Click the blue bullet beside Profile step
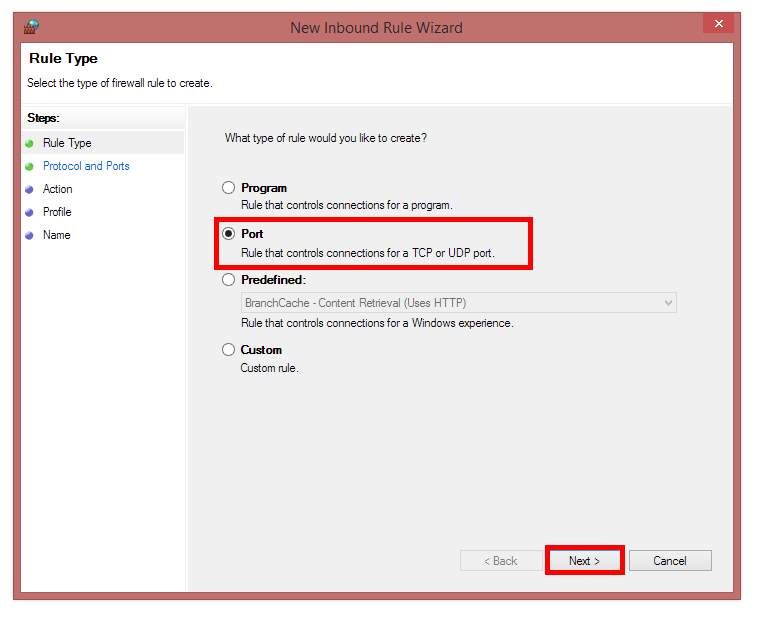Screen dimensions: 758x619 [29, 213]
